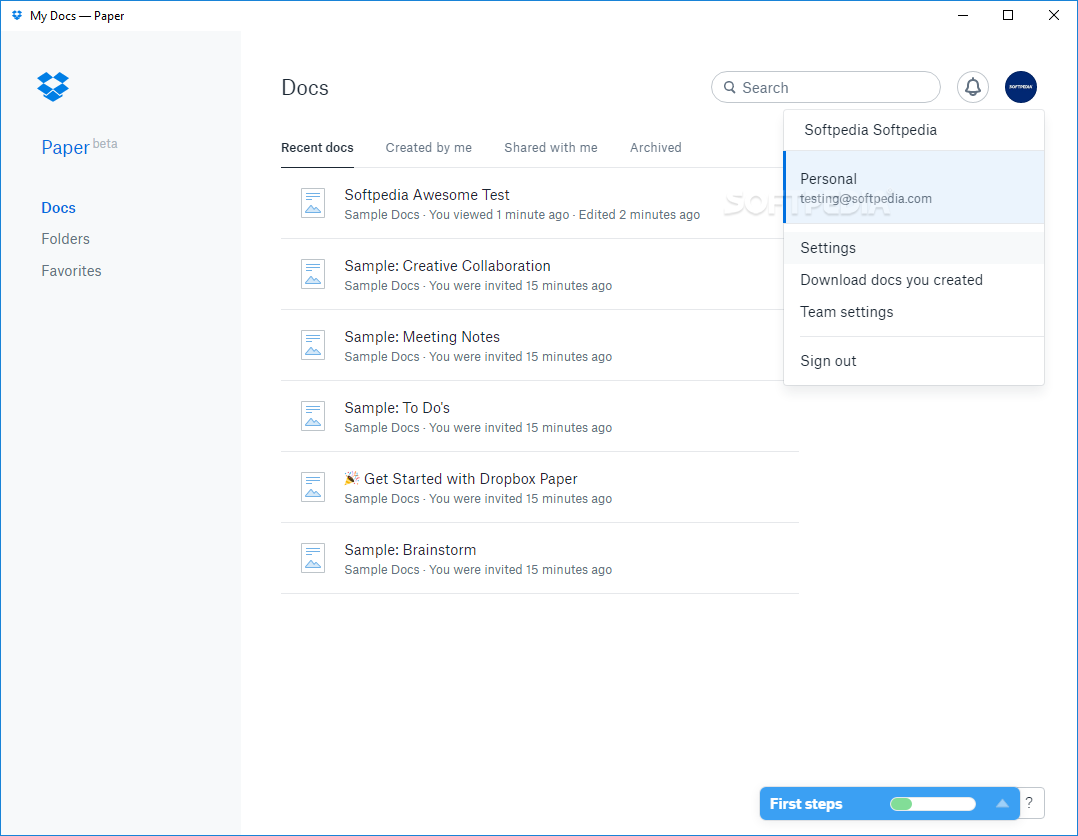Click Sample Docs under Meeting Notes
The width and height of the screenshot is (1078, 836).
click(x=382, y=357)
